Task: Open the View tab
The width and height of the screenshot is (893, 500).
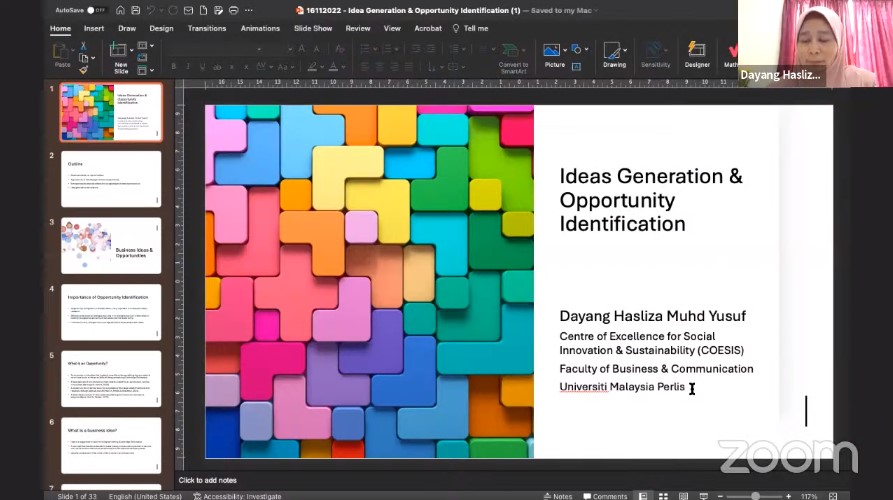Action: [392, 28]
